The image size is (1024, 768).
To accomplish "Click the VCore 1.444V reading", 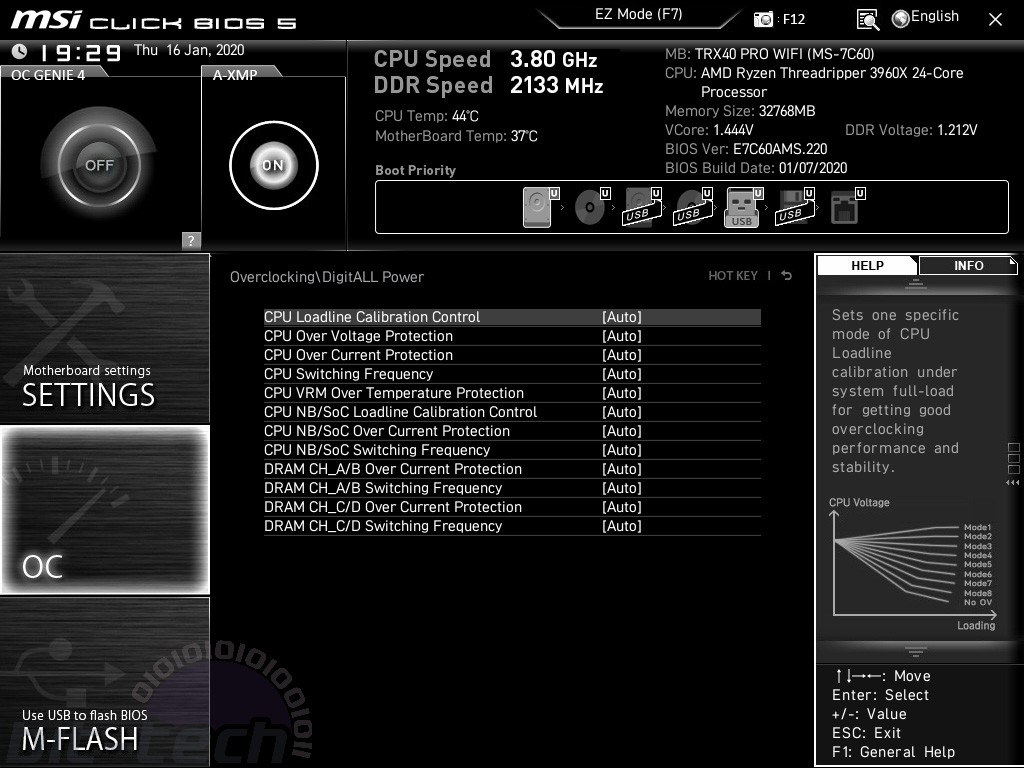I will 709,130.
